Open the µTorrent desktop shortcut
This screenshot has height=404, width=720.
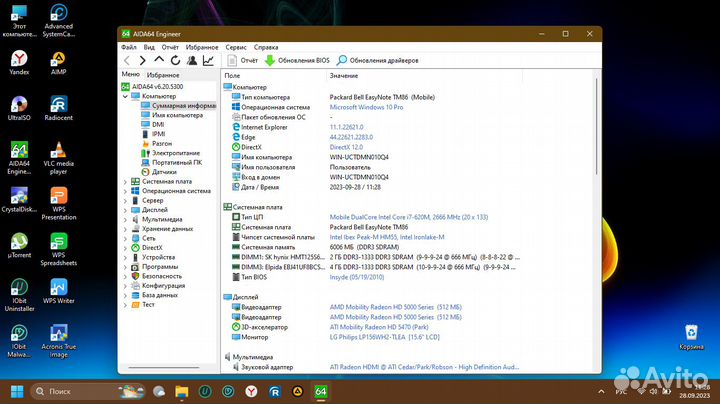pos(19,246)
